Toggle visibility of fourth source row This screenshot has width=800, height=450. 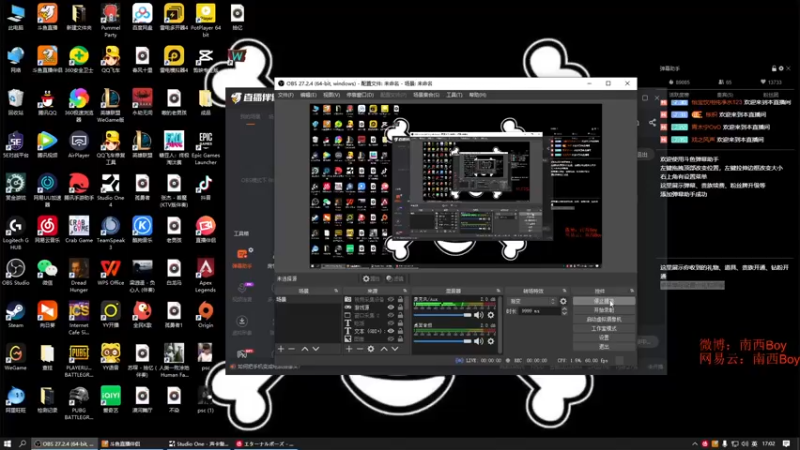click(x=391, y=323)
